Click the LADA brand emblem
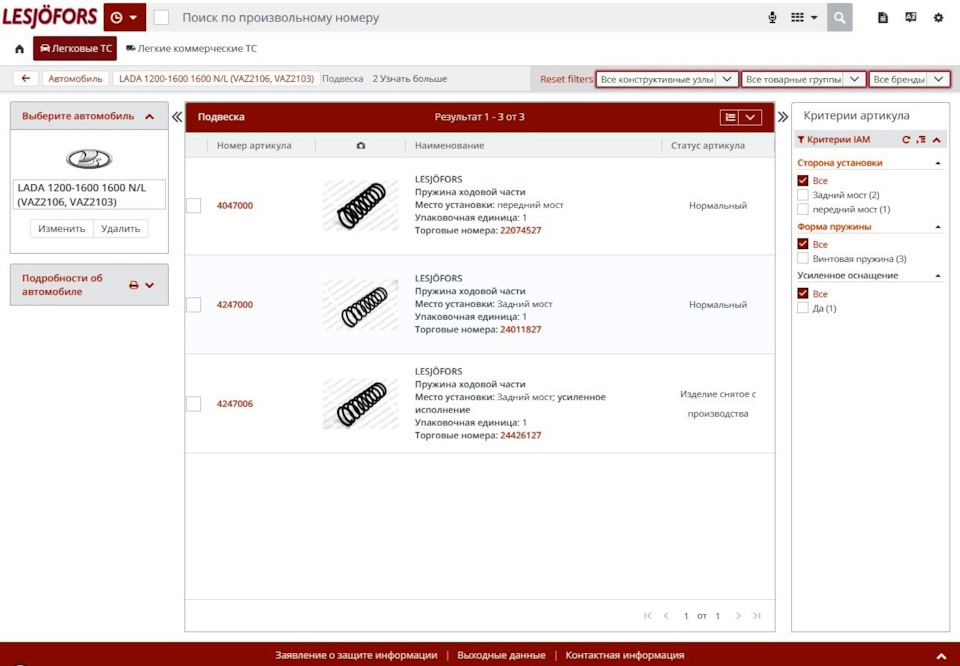 point(89,159)
